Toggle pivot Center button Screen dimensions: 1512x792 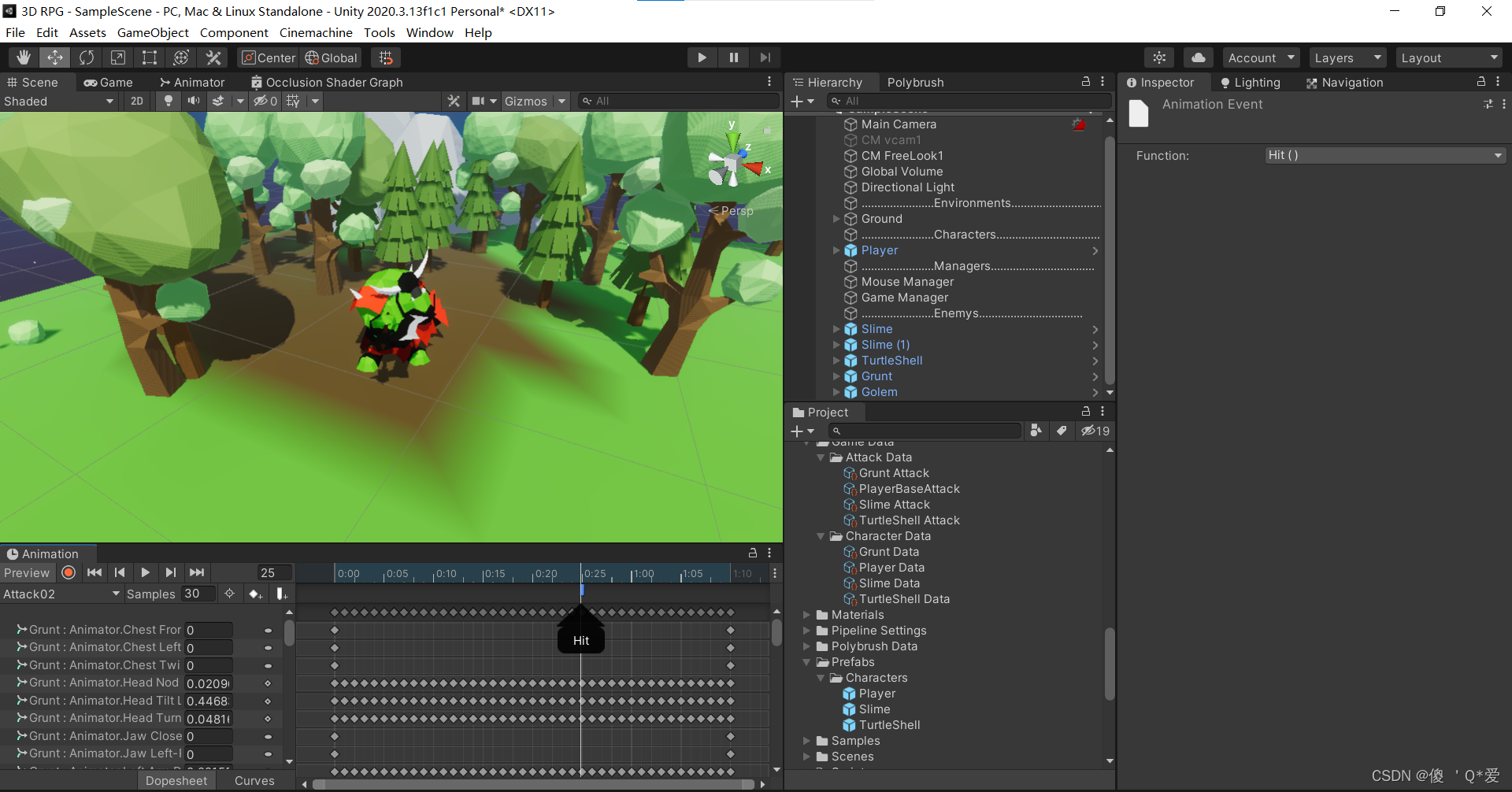pos(269,57)
